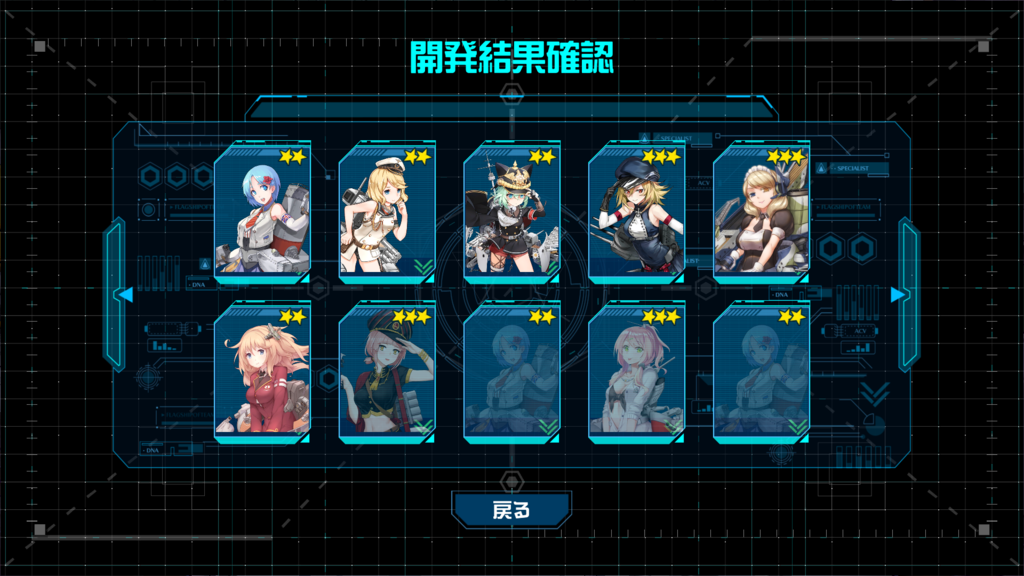The height and width of the screenshot is (576, 1024).
Task: Tap the 戻る back button
Action: coord(511,510)
